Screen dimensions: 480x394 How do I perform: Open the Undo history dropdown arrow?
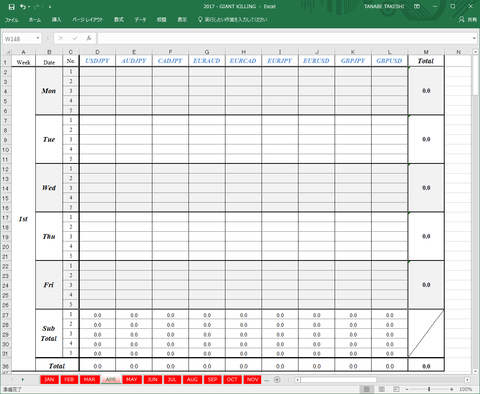click(29, 7)
